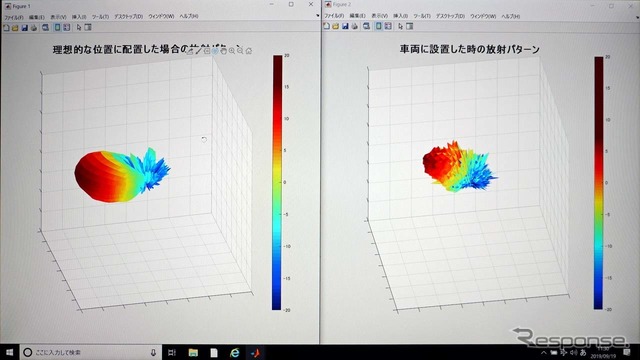640x360 pixels.
Task: Open 挿入(I) menu in Figure 1
Action: (79, 17)
